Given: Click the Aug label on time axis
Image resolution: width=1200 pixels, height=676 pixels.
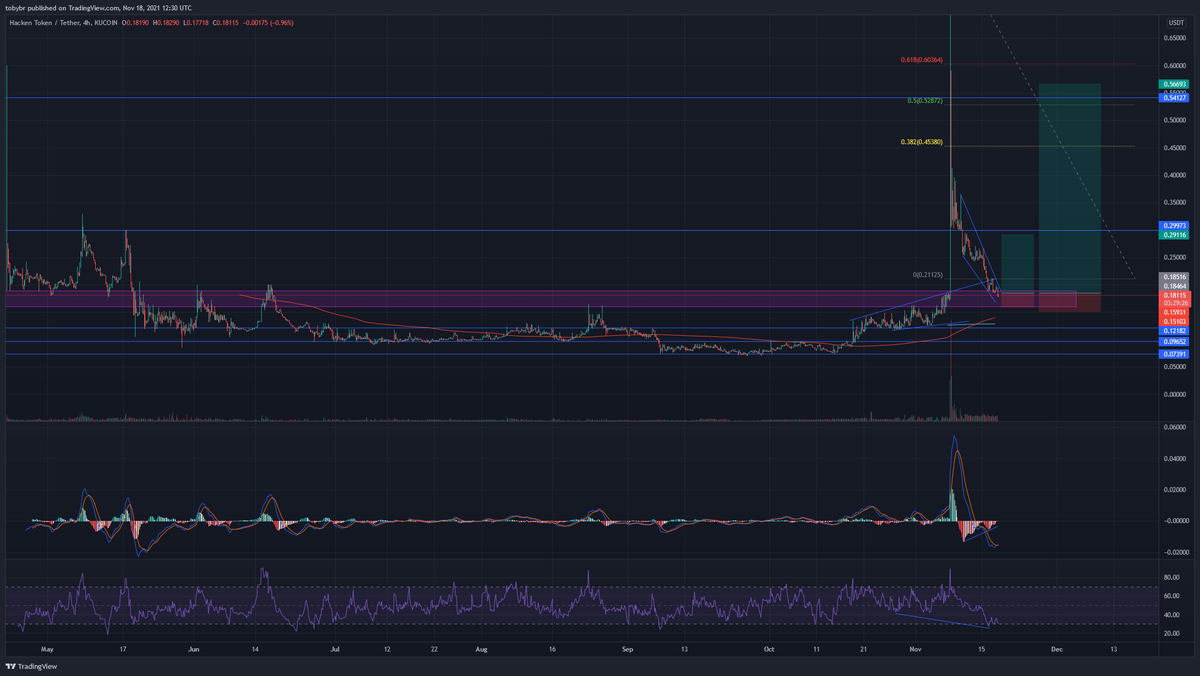Looking at the screenshot, I should tap(481, 649).
